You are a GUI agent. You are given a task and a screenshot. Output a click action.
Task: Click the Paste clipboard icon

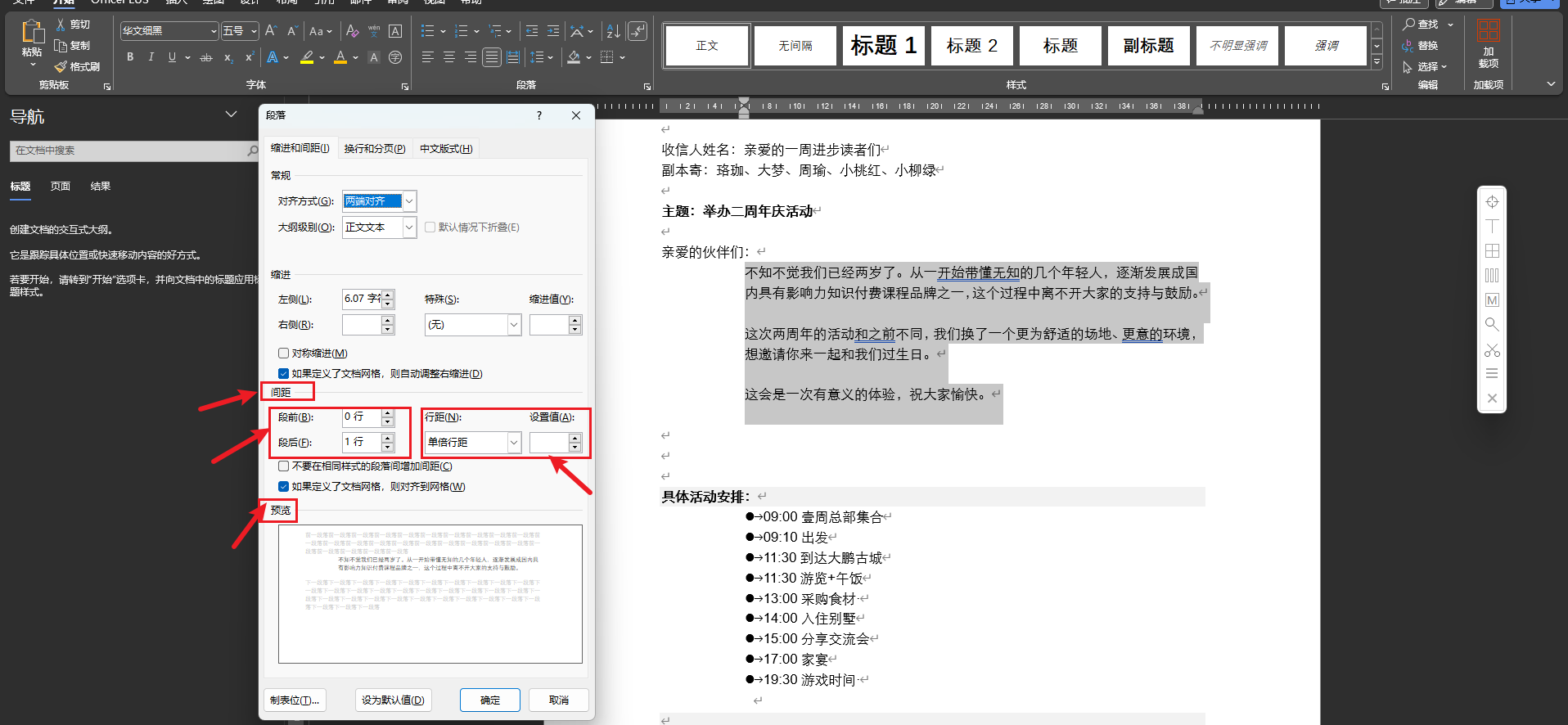point(32,32)
